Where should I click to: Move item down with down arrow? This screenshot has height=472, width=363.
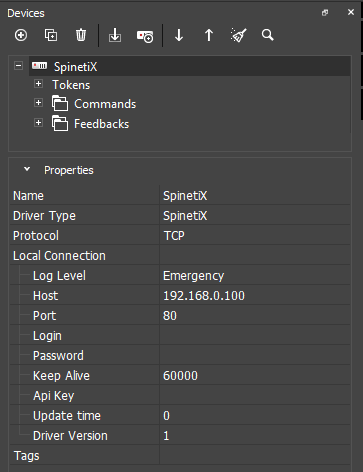[x=179, y=35]
